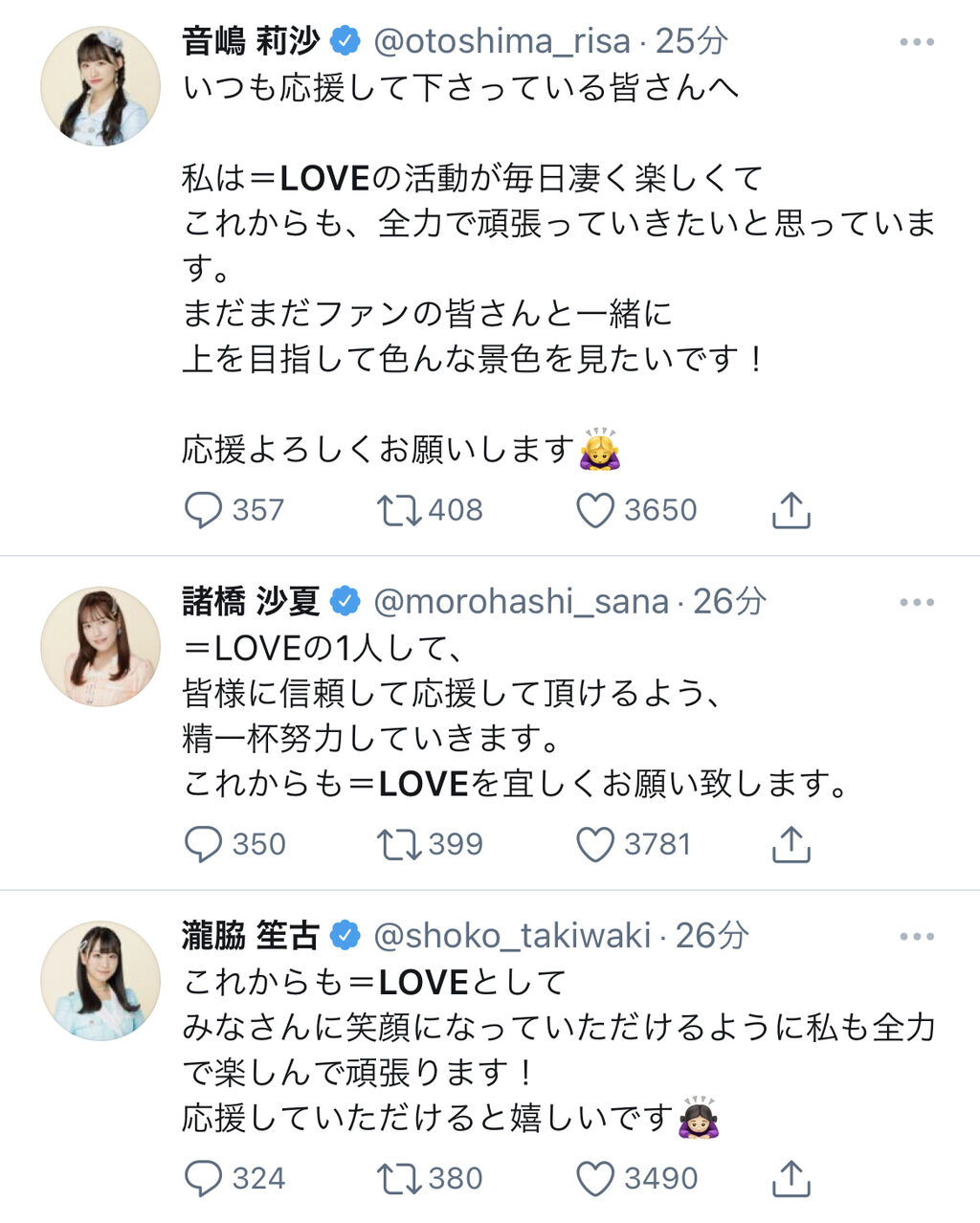This screenshot has width=980, height=1223.
Task: Like the tweet from @morohashi_sana
Action: (594, 844)
